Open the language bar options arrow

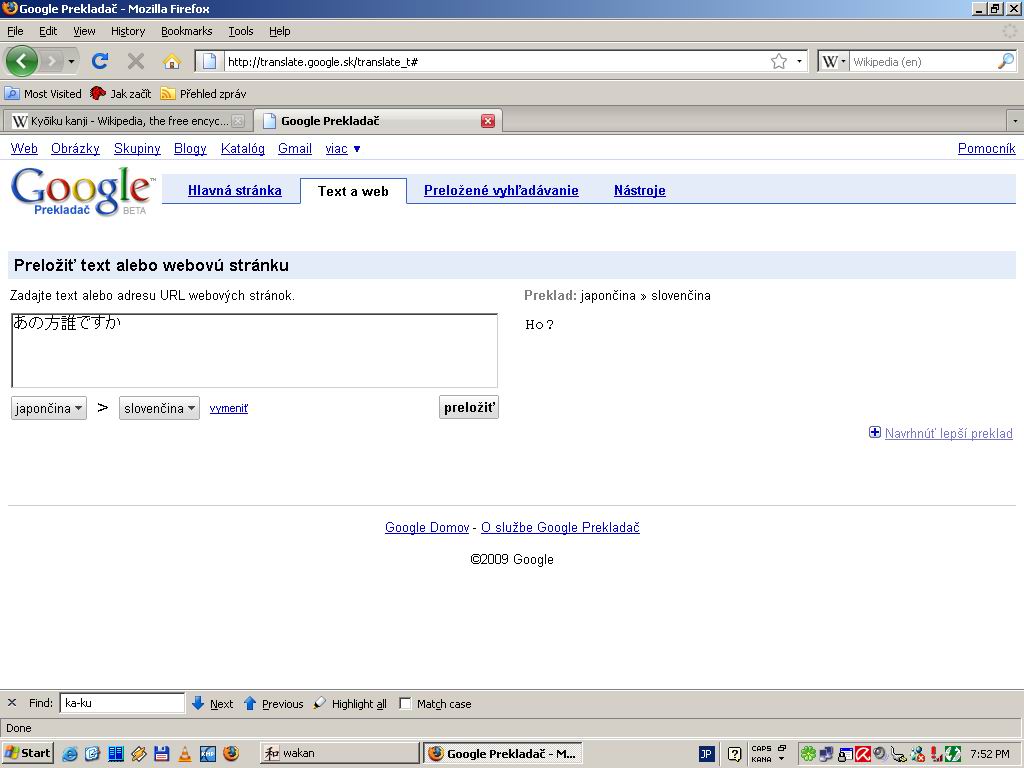pos(781,759)
